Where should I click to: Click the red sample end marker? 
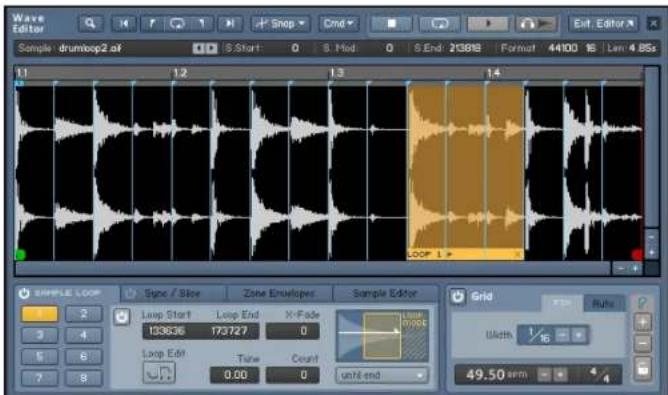pos(637,255)
